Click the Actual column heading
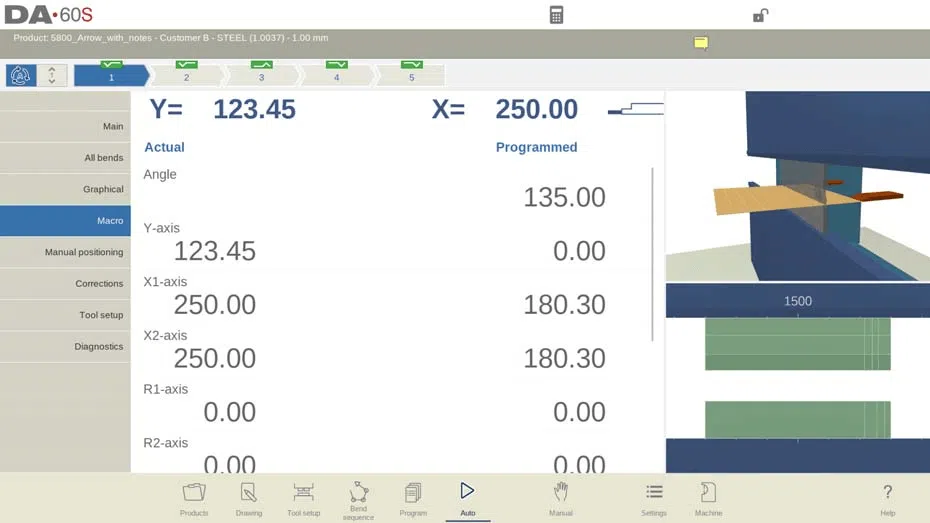Viewport: 930px width, 523px height. click(x=164, y=147)
